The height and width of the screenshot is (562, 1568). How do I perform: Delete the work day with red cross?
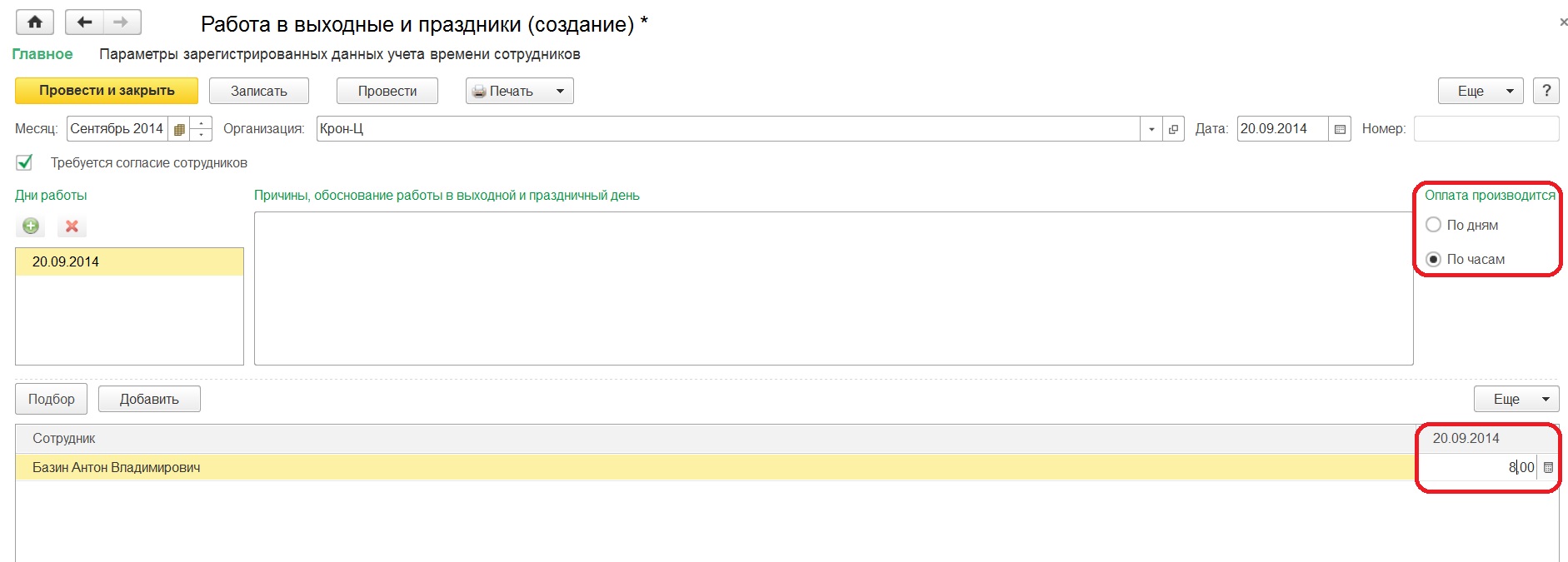point(72,226)
